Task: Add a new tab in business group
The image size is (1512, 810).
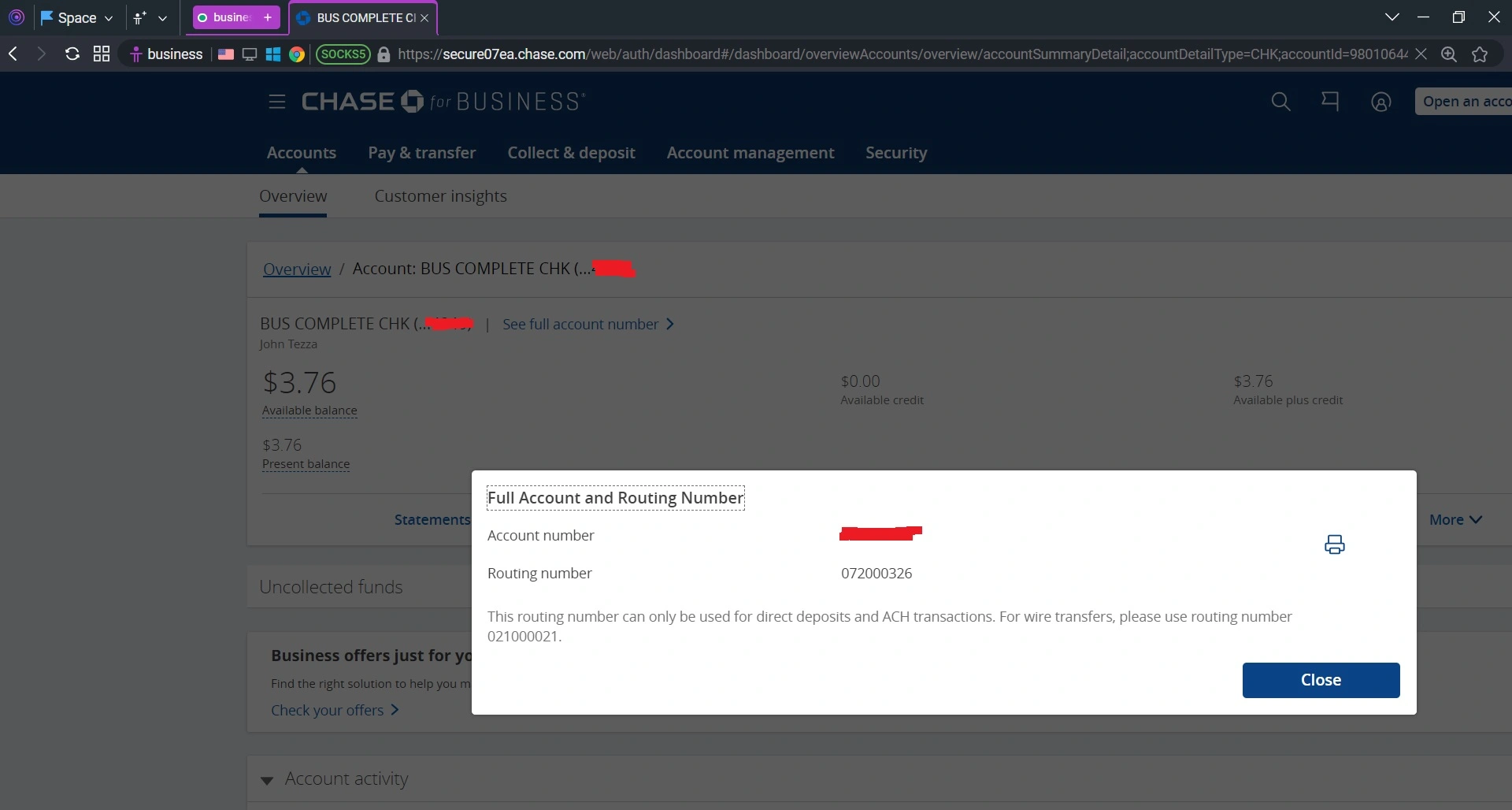Action: pyautogui.click(x=268, y=17)
